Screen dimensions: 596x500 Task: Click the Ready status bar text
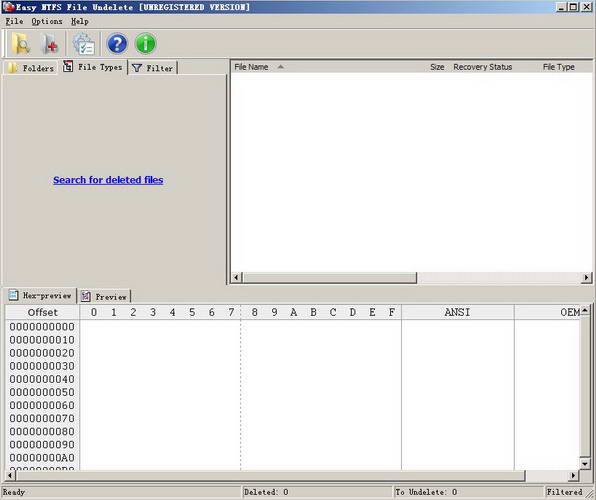pyautogui.click(x=14, y=492)
